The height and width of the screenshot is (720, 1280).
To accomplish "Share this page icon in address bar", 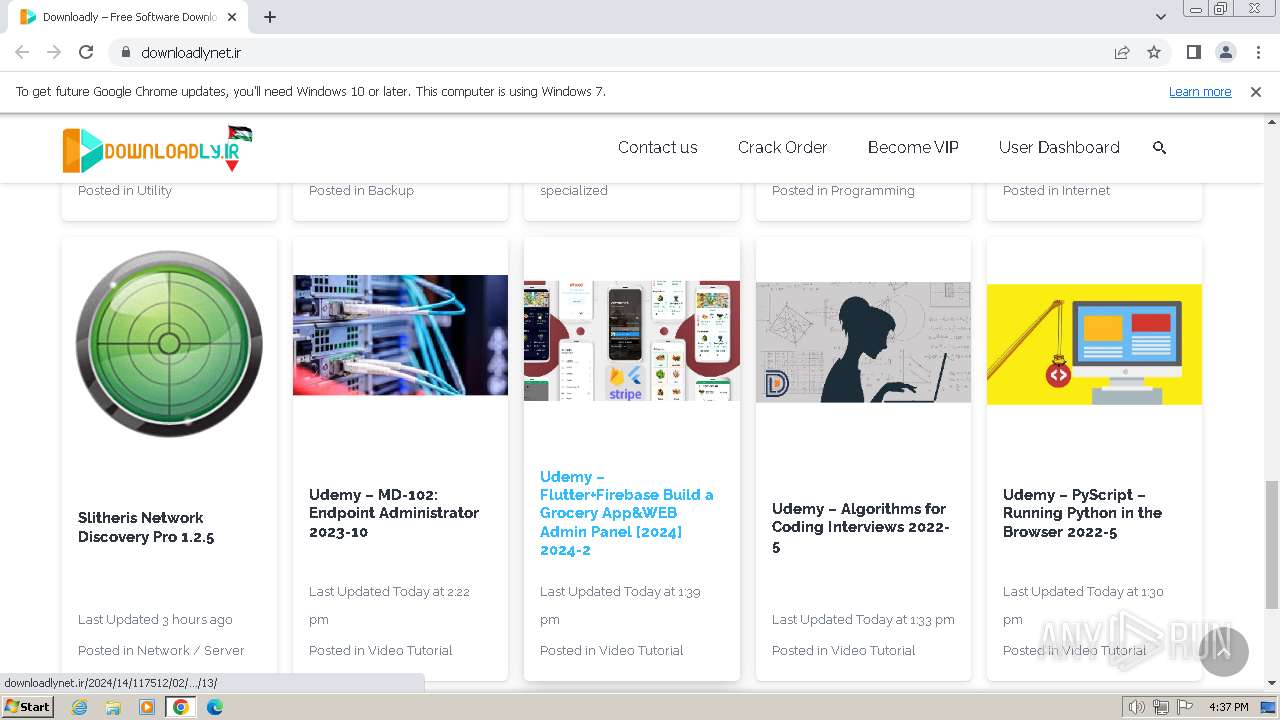I will [x=1122, y=52].
